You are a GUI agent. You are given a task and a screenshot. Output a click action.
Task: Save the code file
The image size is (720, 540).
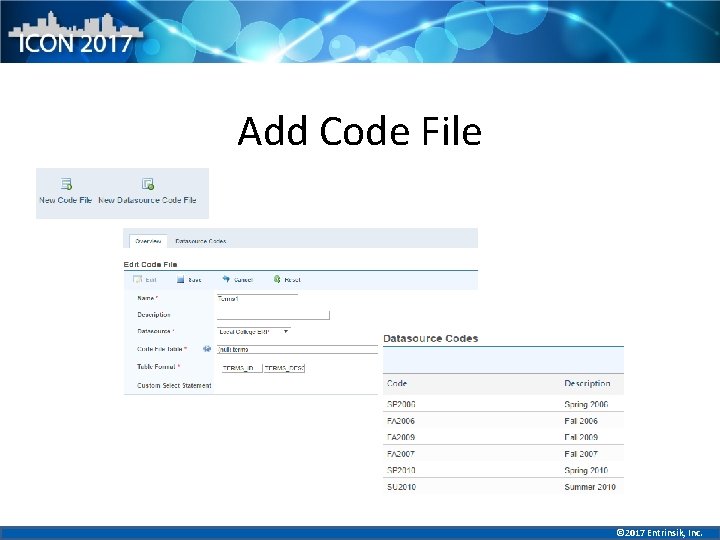pyautogui.click(x=189, y=280)
